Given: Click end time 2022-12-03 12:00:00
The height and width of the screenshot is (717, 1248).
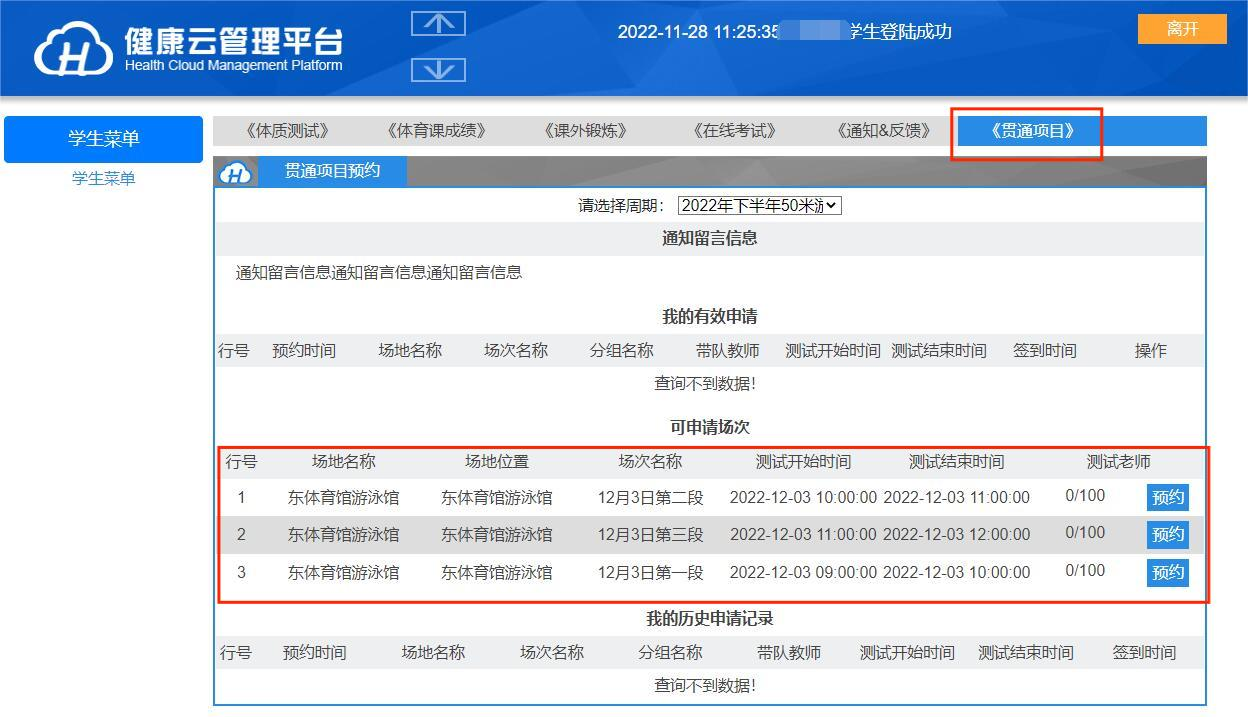Looking at the screenshot, I should [x=956, y=535].
